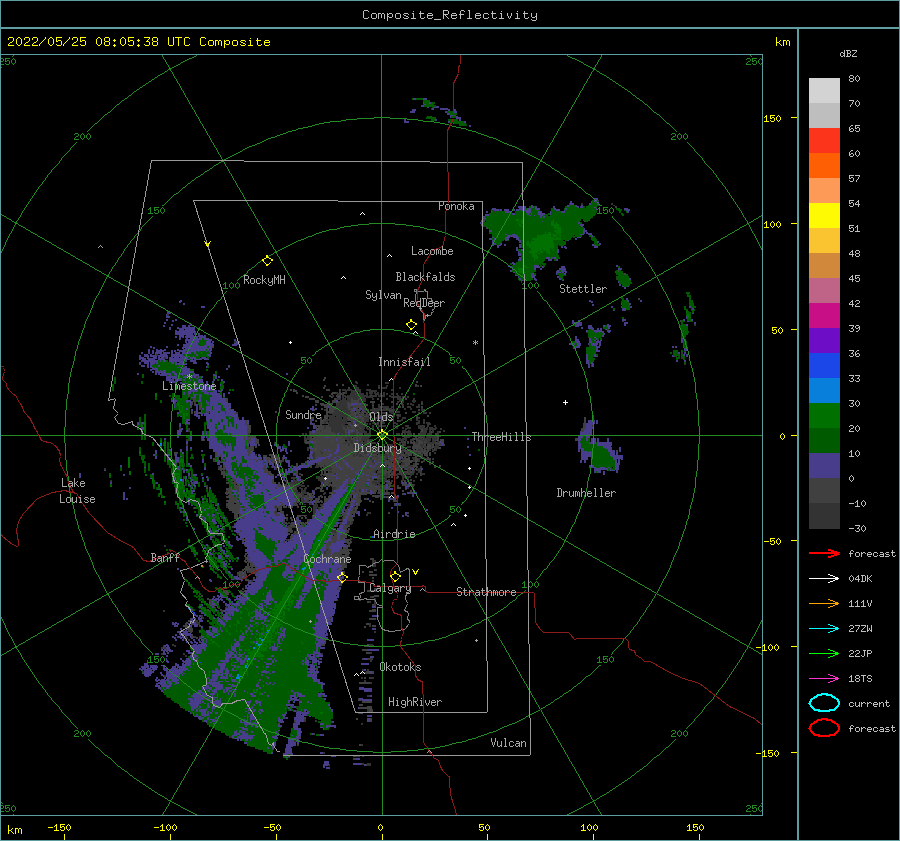The height and width of the screenshot is (841, 900).
Task: Click the yellow V marker east of Calgary
Action: (x=415, y=572)
